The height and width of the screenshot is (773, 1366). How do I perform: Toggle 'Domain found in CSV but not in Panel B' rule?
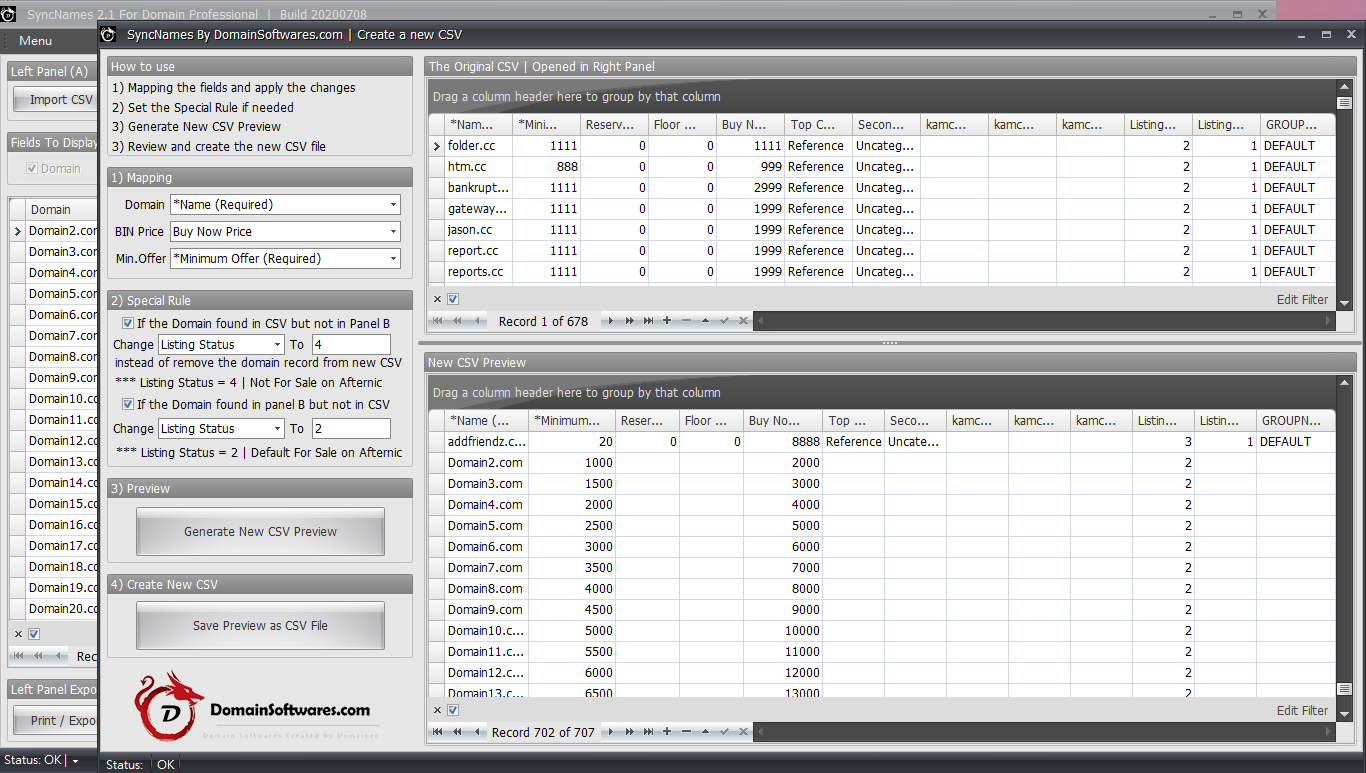pos(128,323)
